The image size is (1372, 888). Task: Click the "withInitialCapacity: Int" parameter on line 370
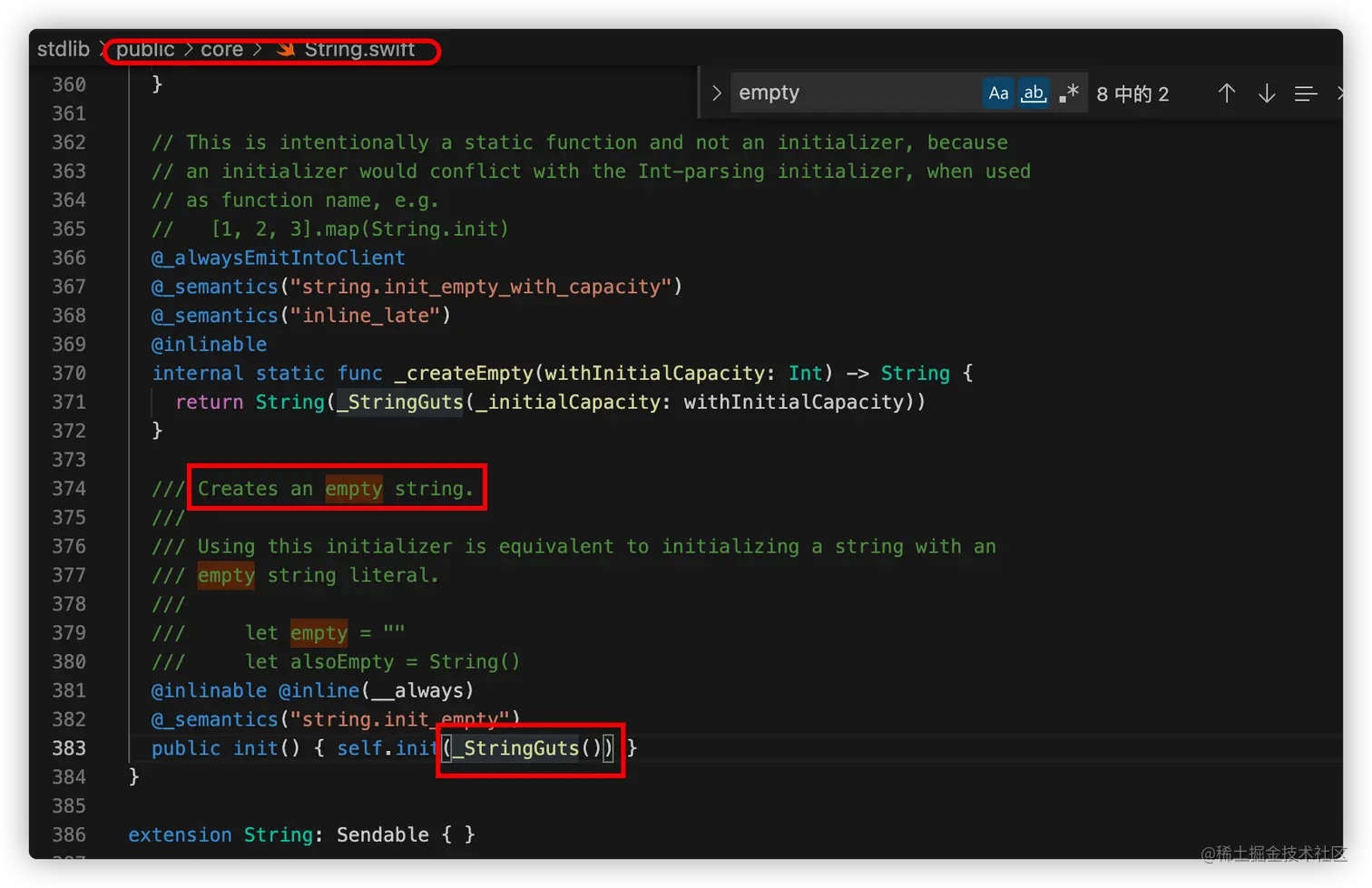(683, 373)
